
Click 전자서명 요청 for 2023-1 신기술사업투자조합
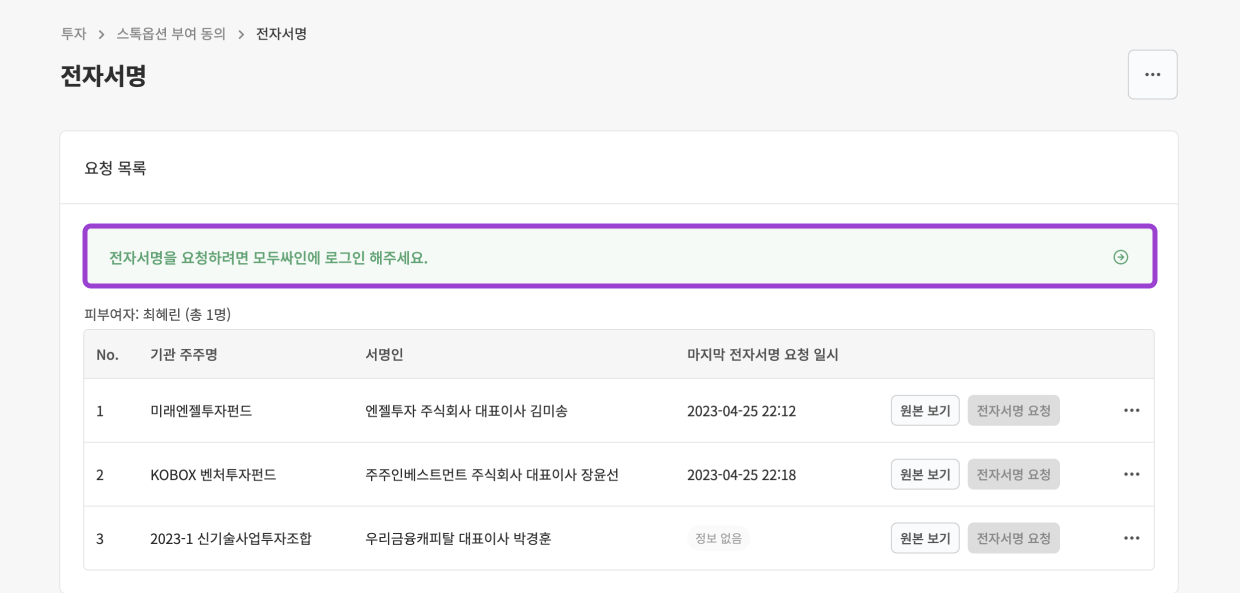pos(1013,538)
